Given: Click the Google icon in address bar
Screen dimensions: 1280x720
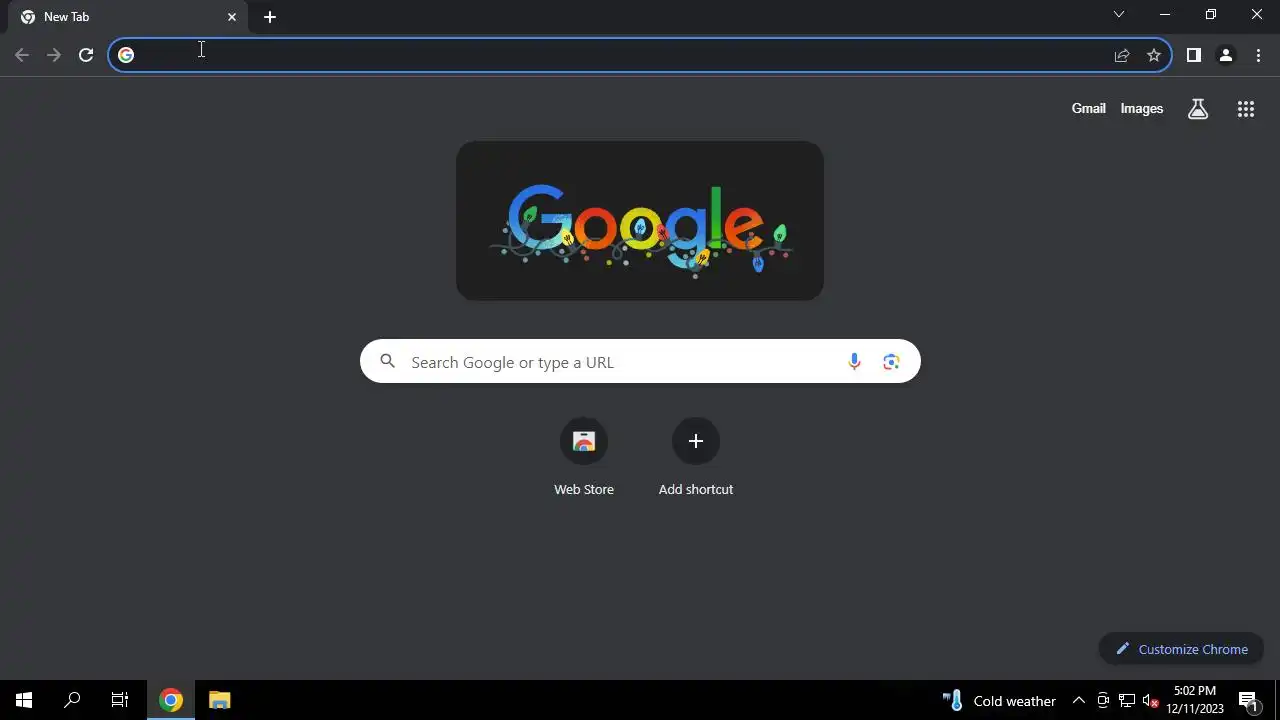Looking at the screenshot, I should click(x=126, y=55).
